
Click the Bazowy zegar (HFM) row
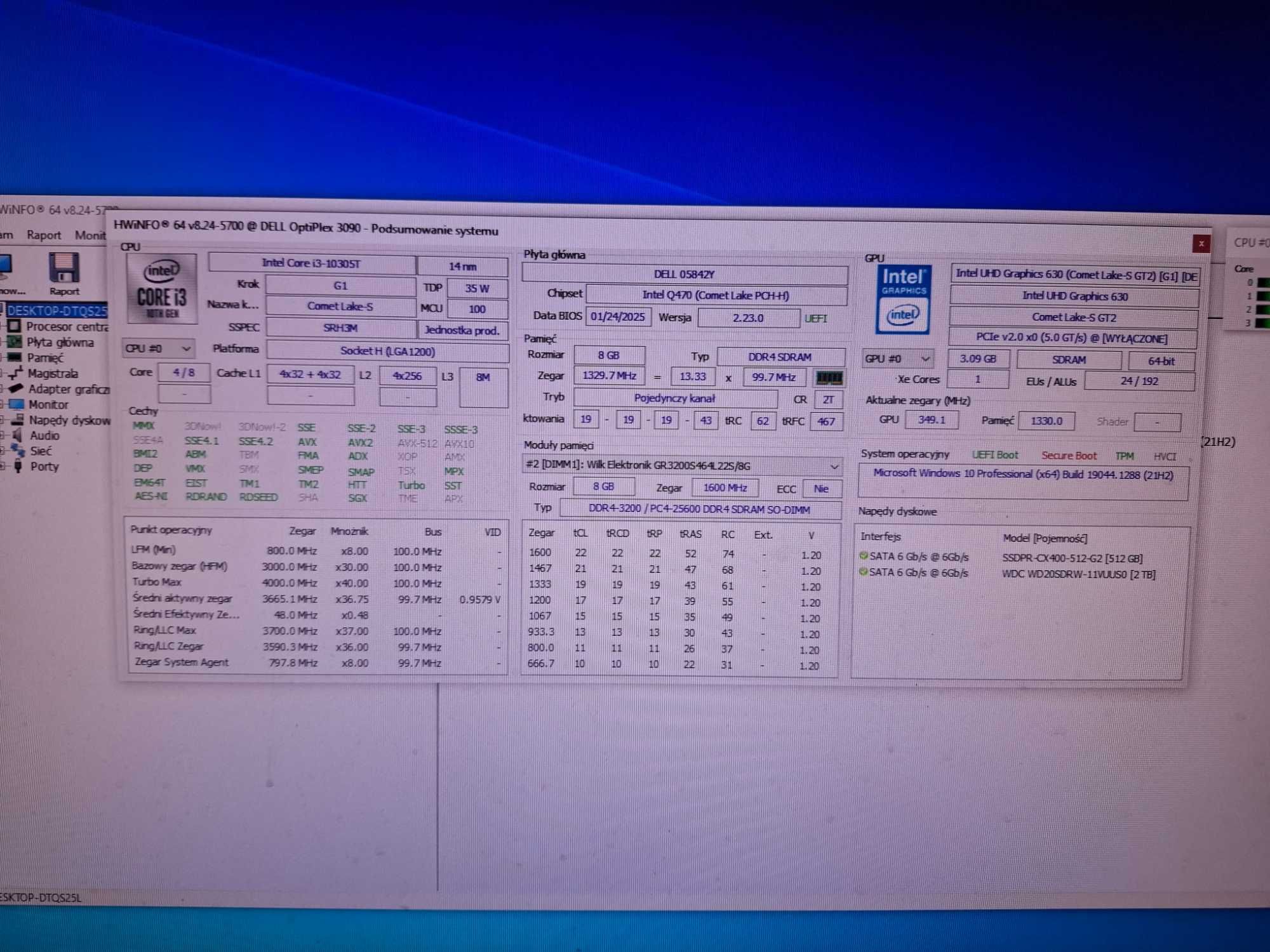pos(317,567)
